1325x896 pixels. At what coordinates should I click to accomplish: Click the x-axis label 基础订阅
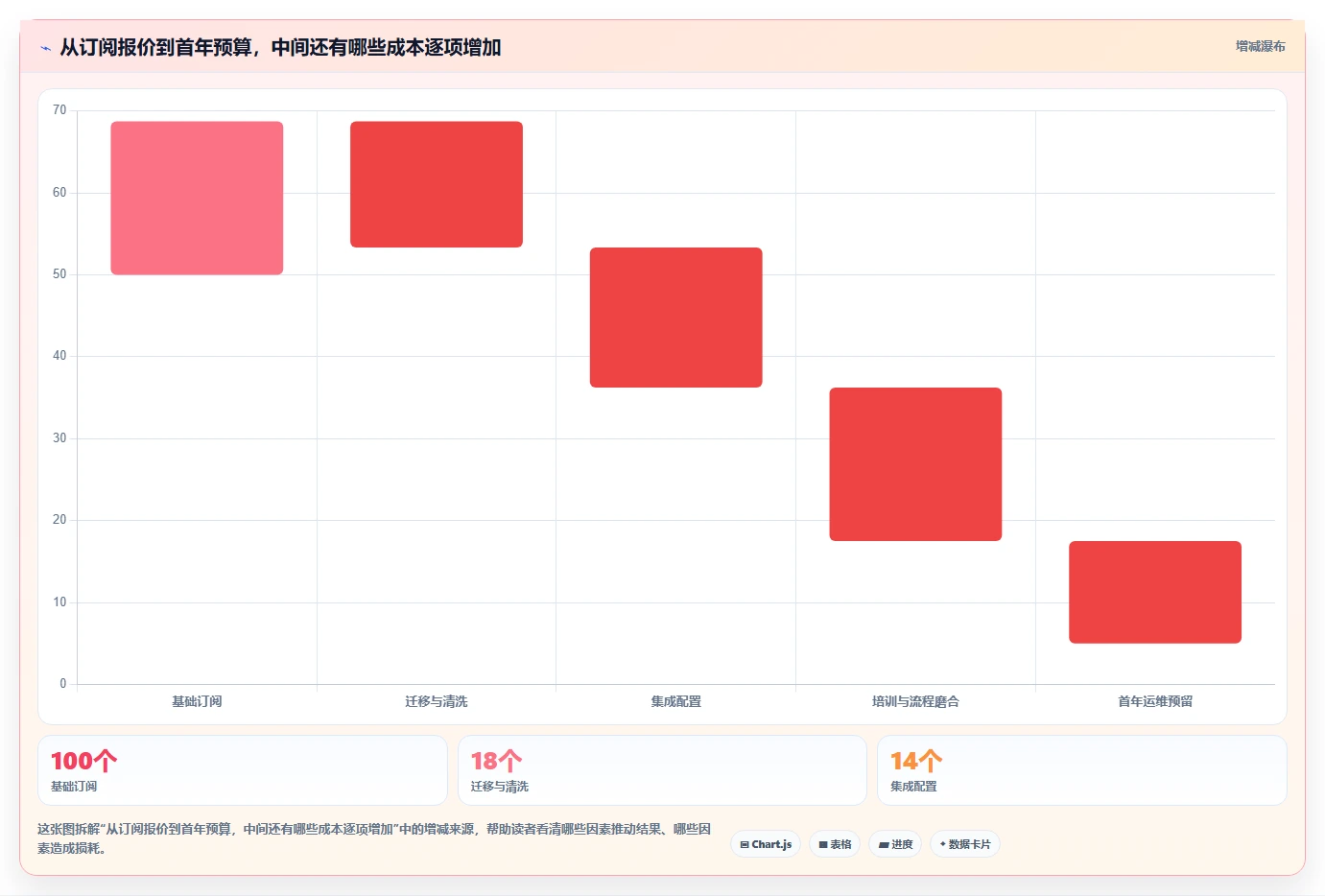(x=197, y=701)
